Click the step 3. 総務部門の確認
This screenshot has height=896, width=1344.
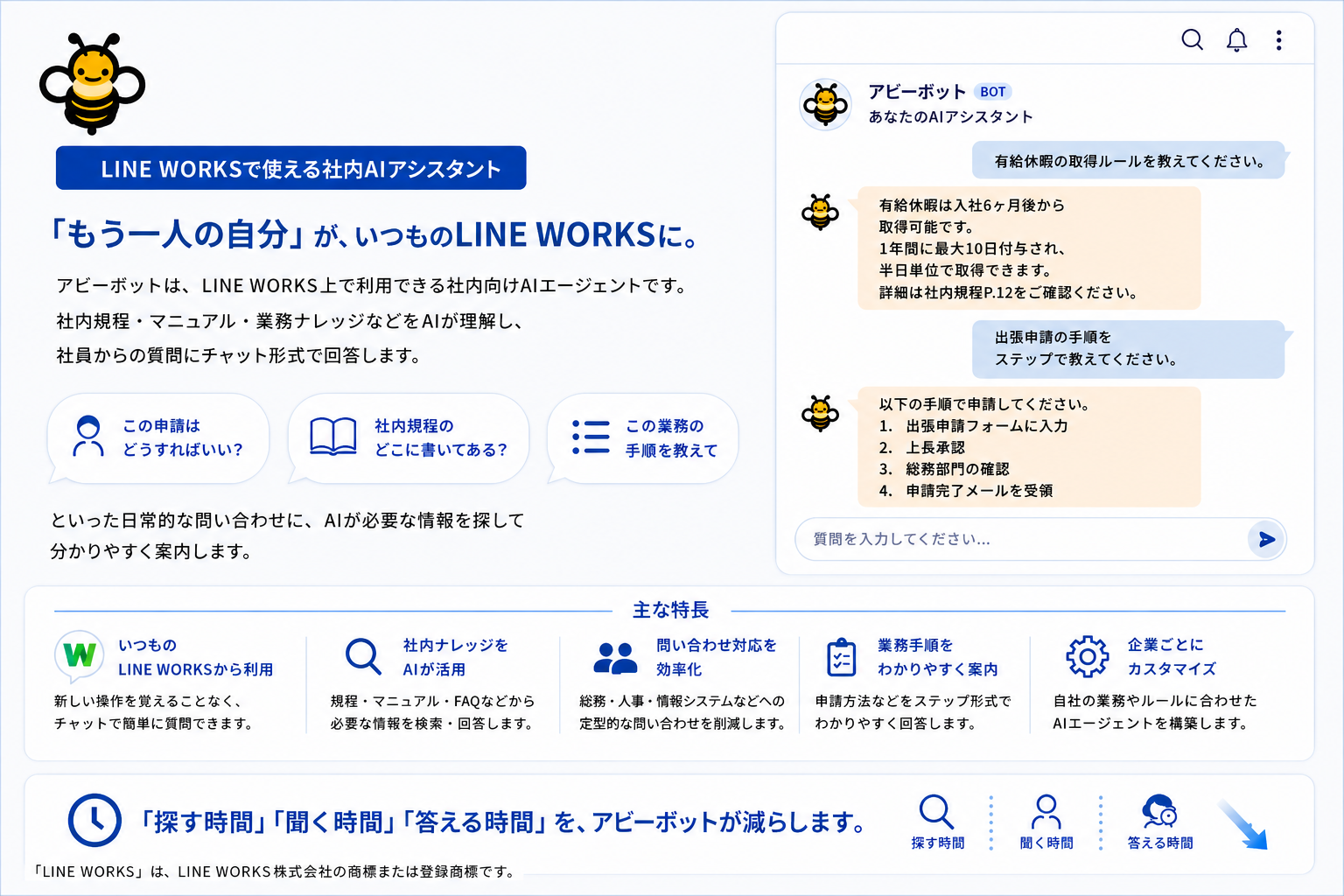click(944, 469)
